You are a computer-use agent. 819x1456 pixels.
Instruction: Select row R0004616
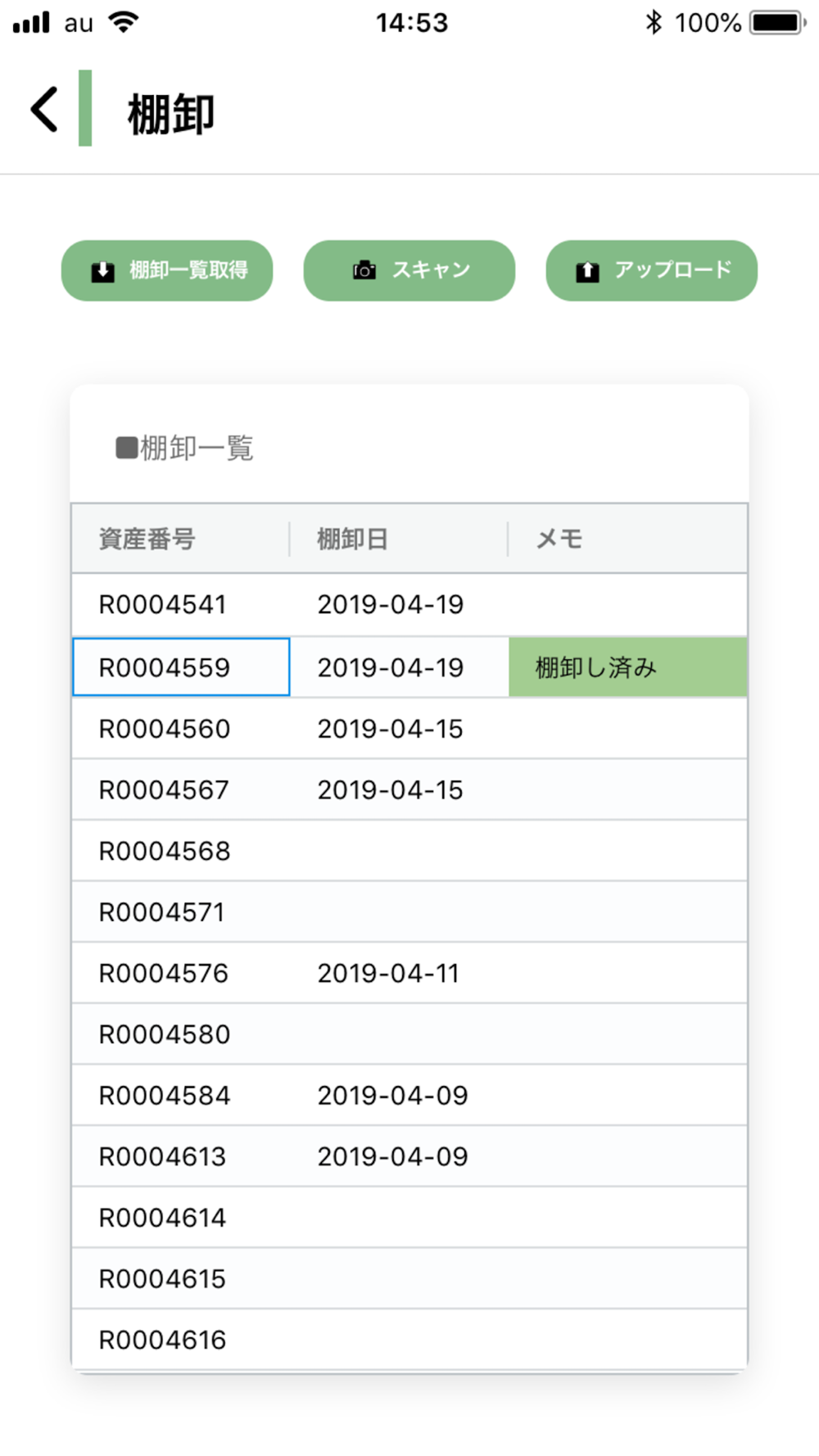click(x=409, y=1340)
